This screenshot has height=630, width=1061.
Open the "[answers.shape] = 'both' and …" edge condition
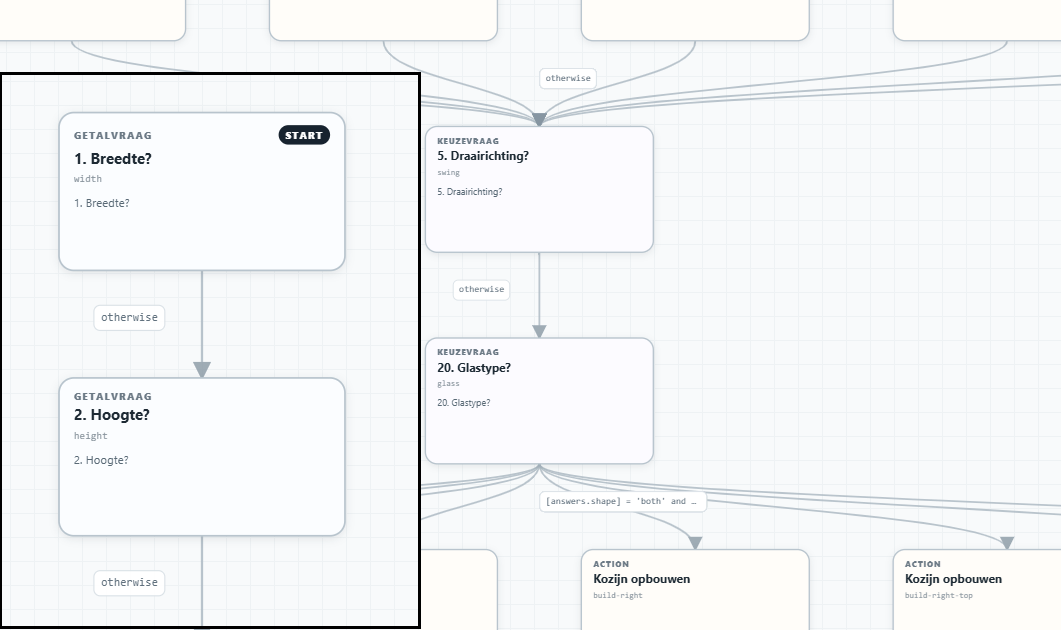point(623,501)
